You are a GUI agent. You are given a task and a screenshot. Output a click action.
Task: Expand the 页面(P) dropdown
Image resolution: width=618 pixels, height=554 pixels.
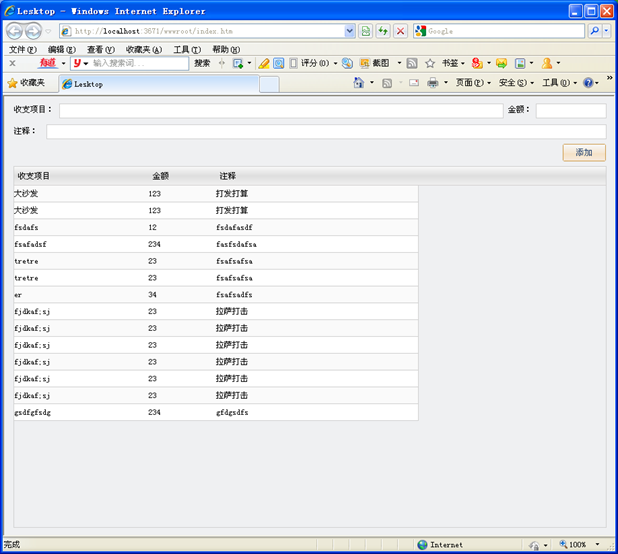tap(473, 83)
